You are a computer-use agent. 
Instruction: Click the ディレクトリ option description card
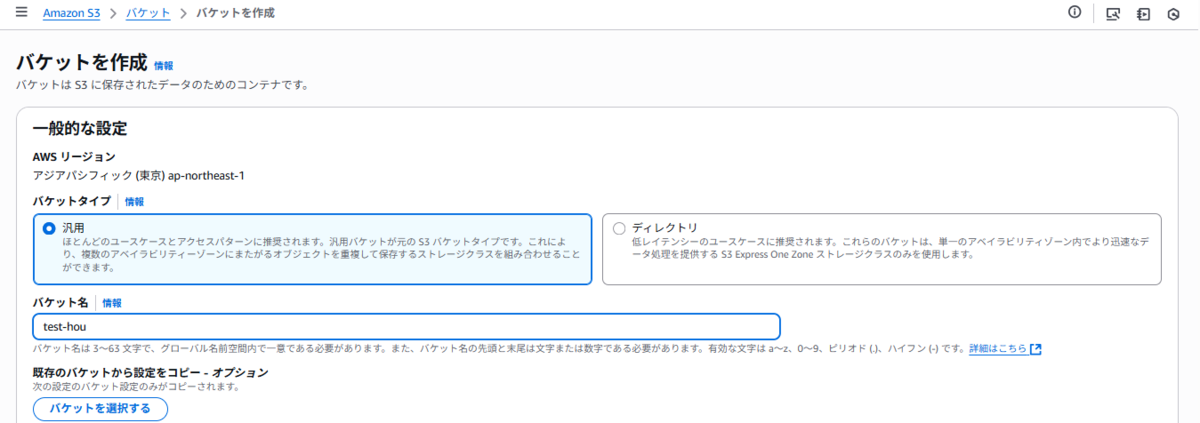[x=882, y=249]
